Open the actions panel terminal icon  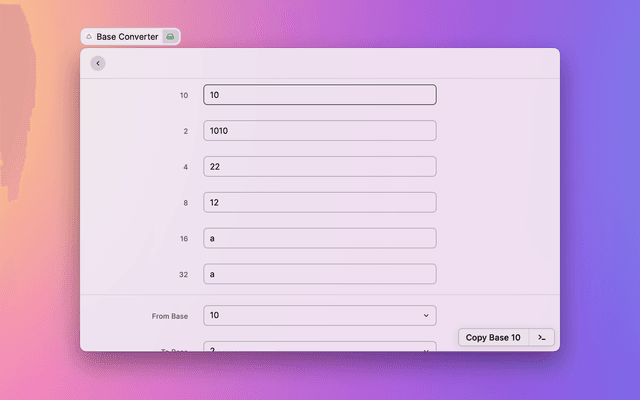(x=541, y=338)
